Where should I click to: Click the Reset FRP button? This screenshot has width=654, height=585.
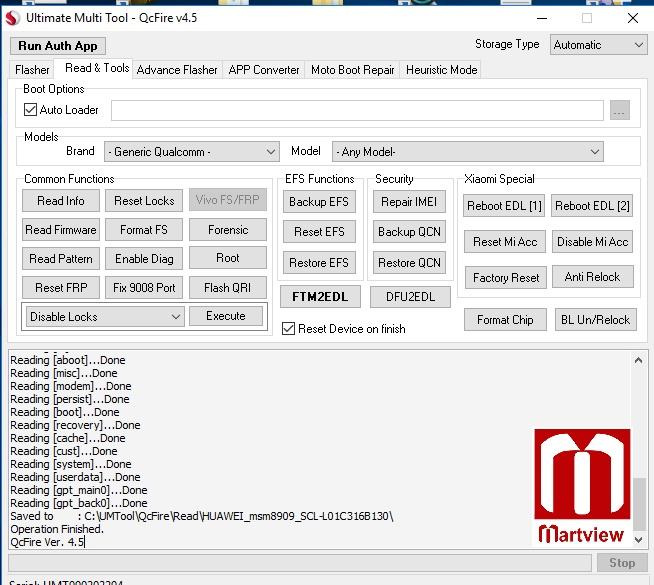[61, 287]
